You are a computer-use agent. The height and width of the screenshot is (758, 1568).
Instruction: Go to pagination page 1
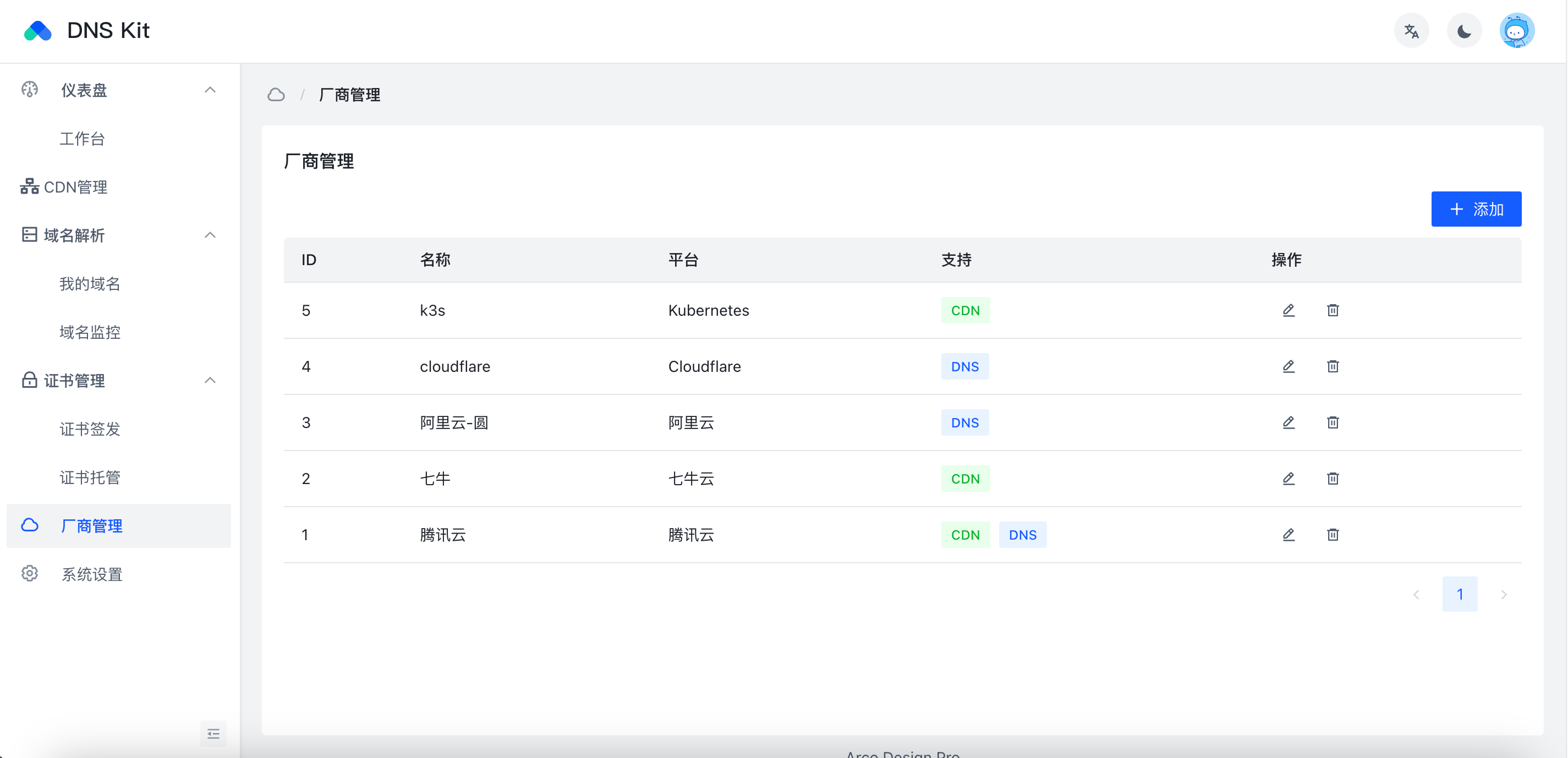point(1460,594)
